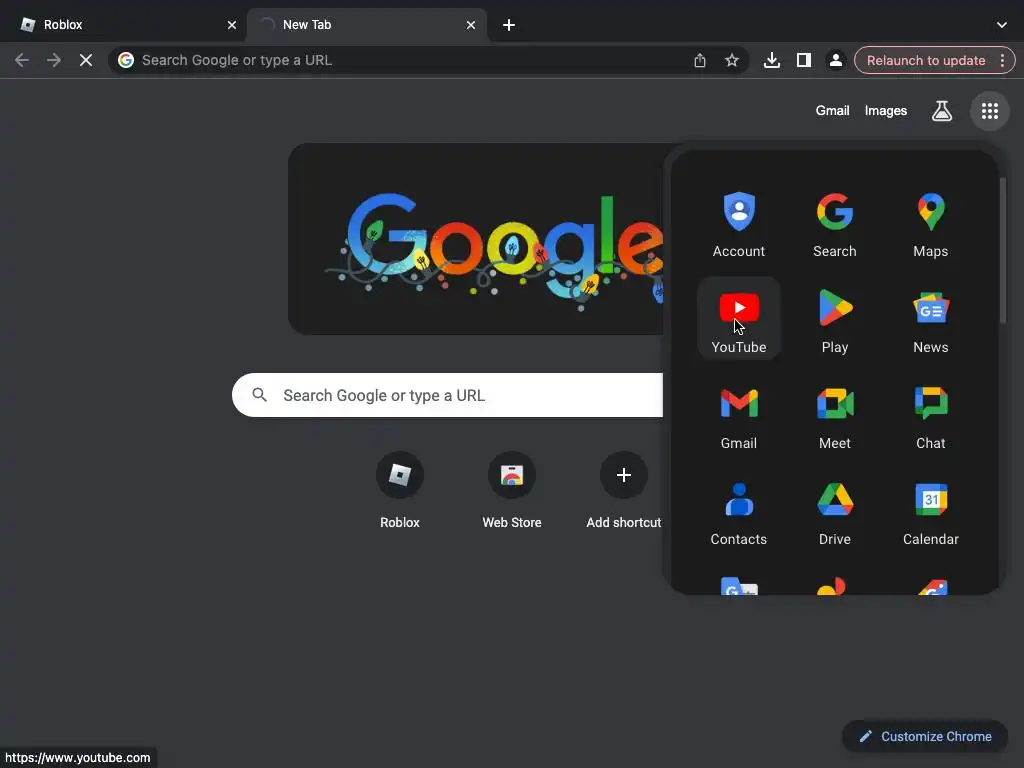Open the Chrome three-dot menu
Screen dimensions: 1024x768
(1002, 60)
